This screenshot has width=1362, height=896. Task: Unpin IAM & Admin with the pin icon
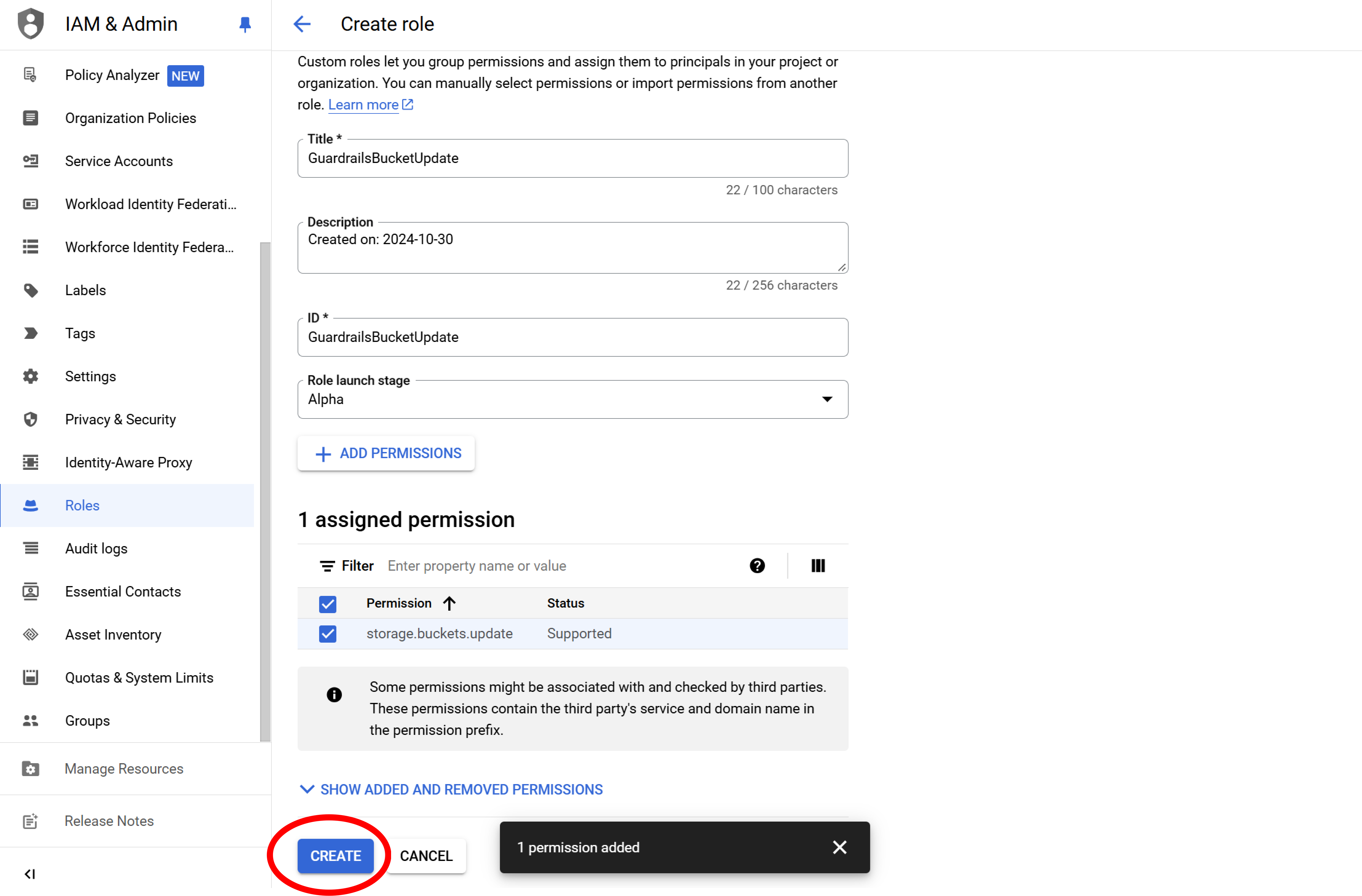(x=245, y=24)
